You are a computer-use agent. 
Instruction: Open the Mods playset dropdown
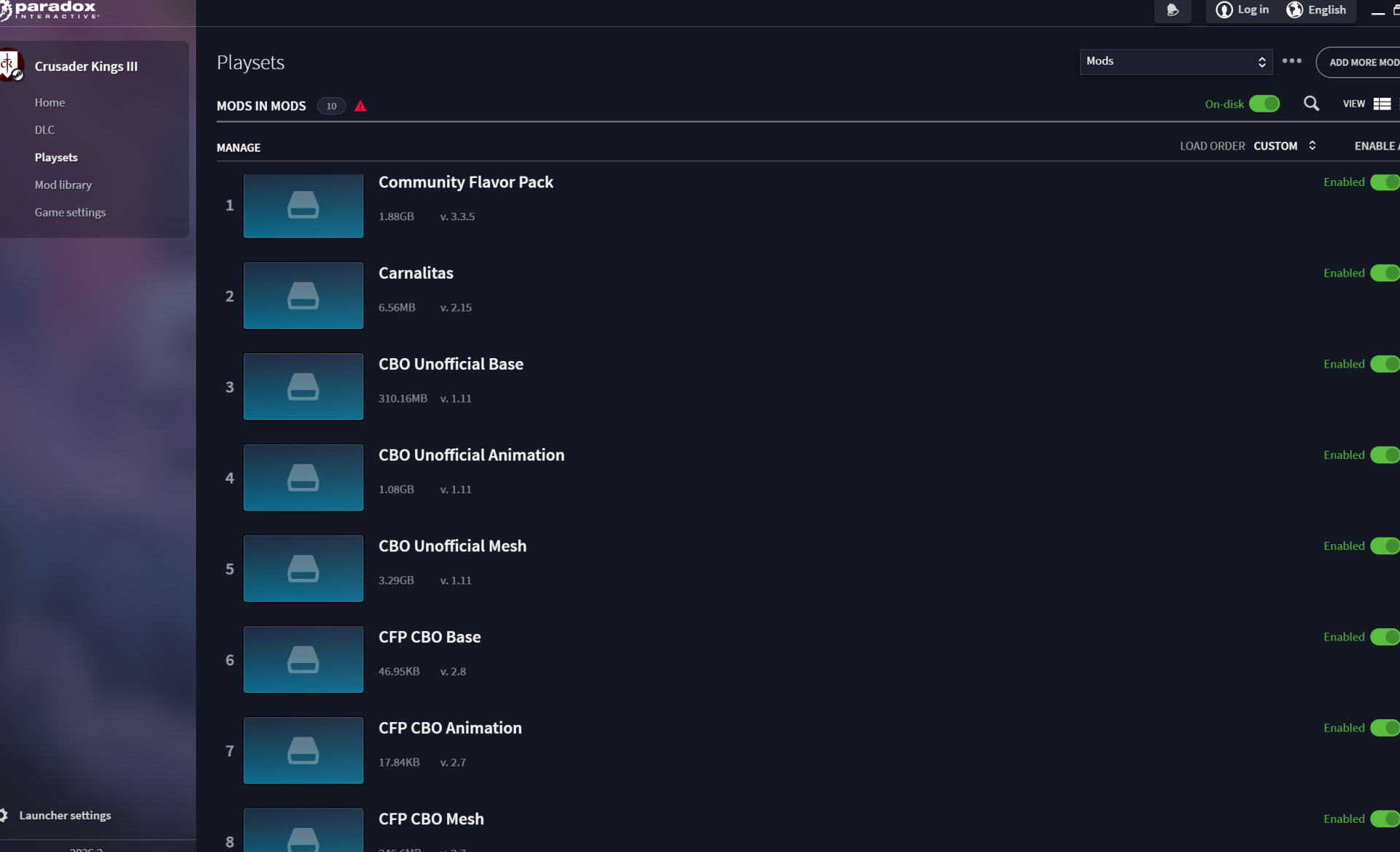(1175, 61)
